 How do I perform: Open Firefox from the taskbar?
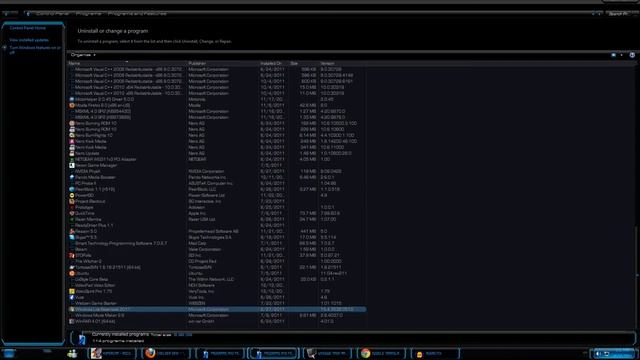tap(166, 353)
